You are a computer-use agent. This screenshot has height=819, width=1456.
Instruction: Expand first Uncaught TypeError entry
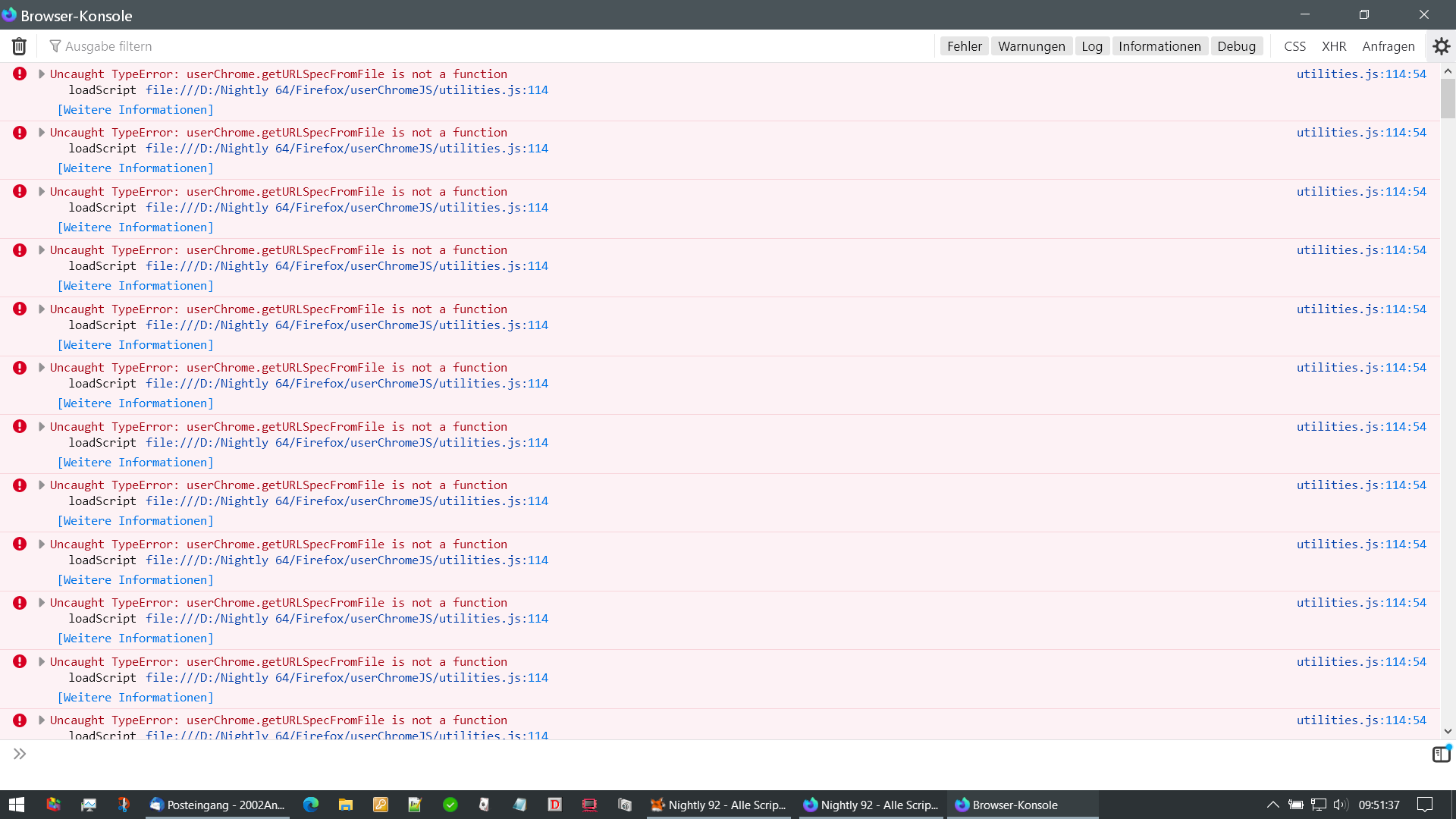42,74
